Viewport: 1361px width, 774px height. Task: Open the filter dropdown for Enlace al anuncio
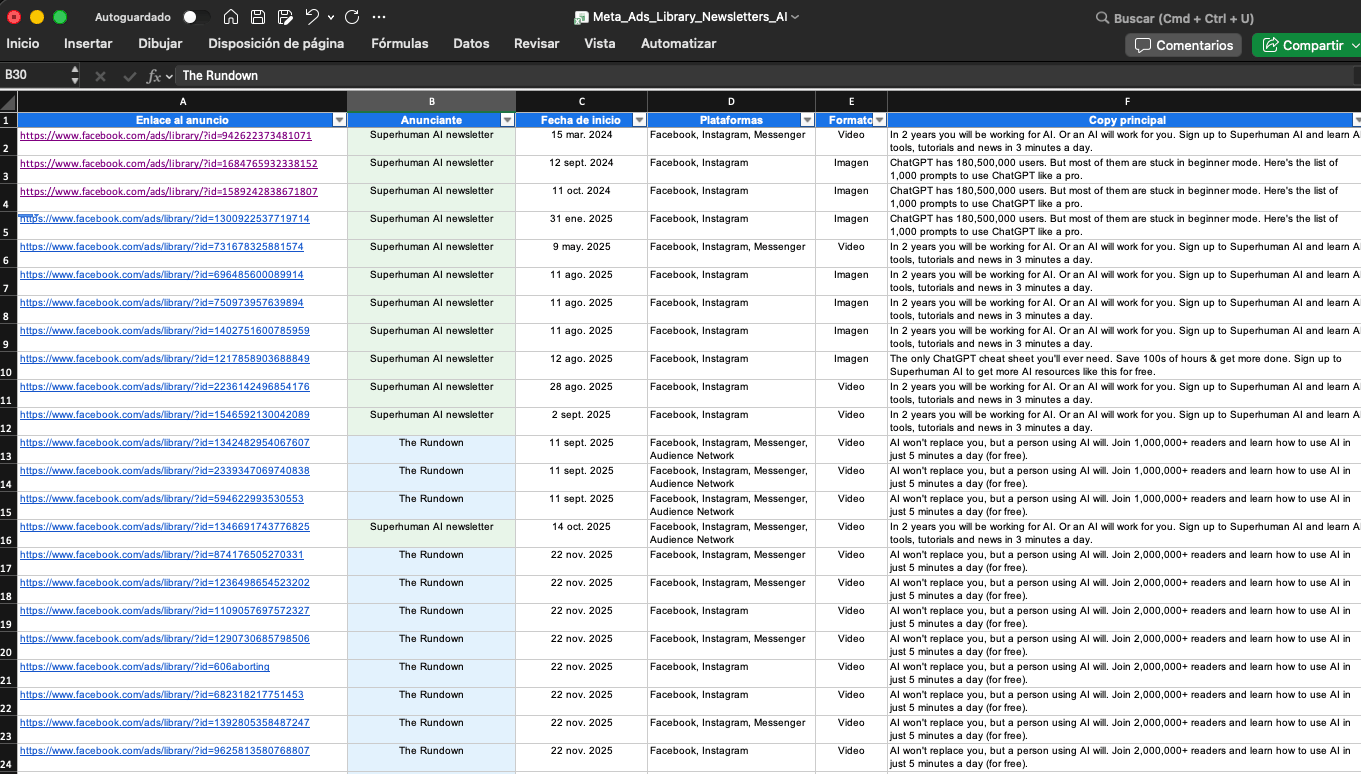tap(338, 120)
